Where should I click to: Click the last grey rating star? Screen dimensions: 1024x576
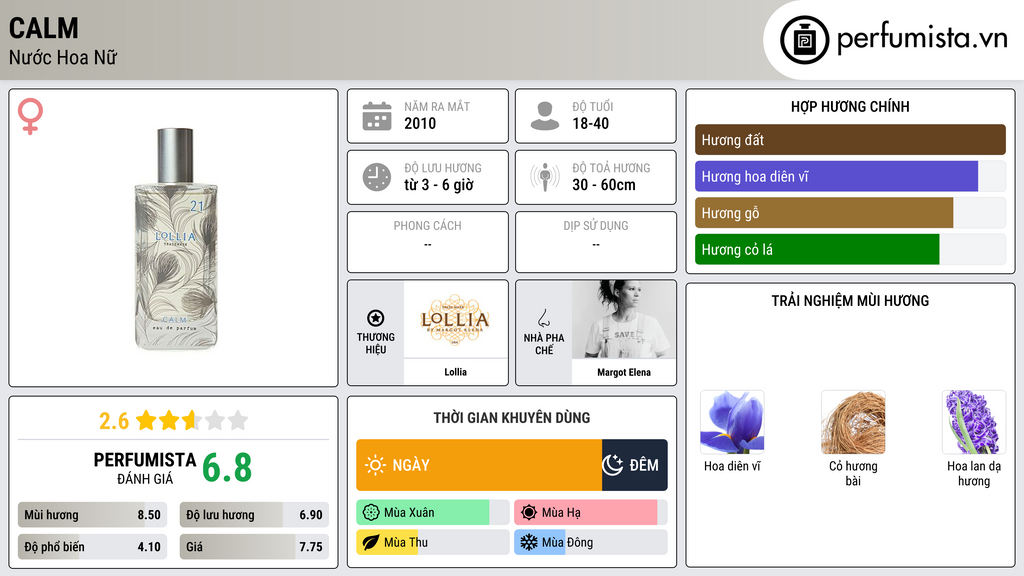click(238, 420)
